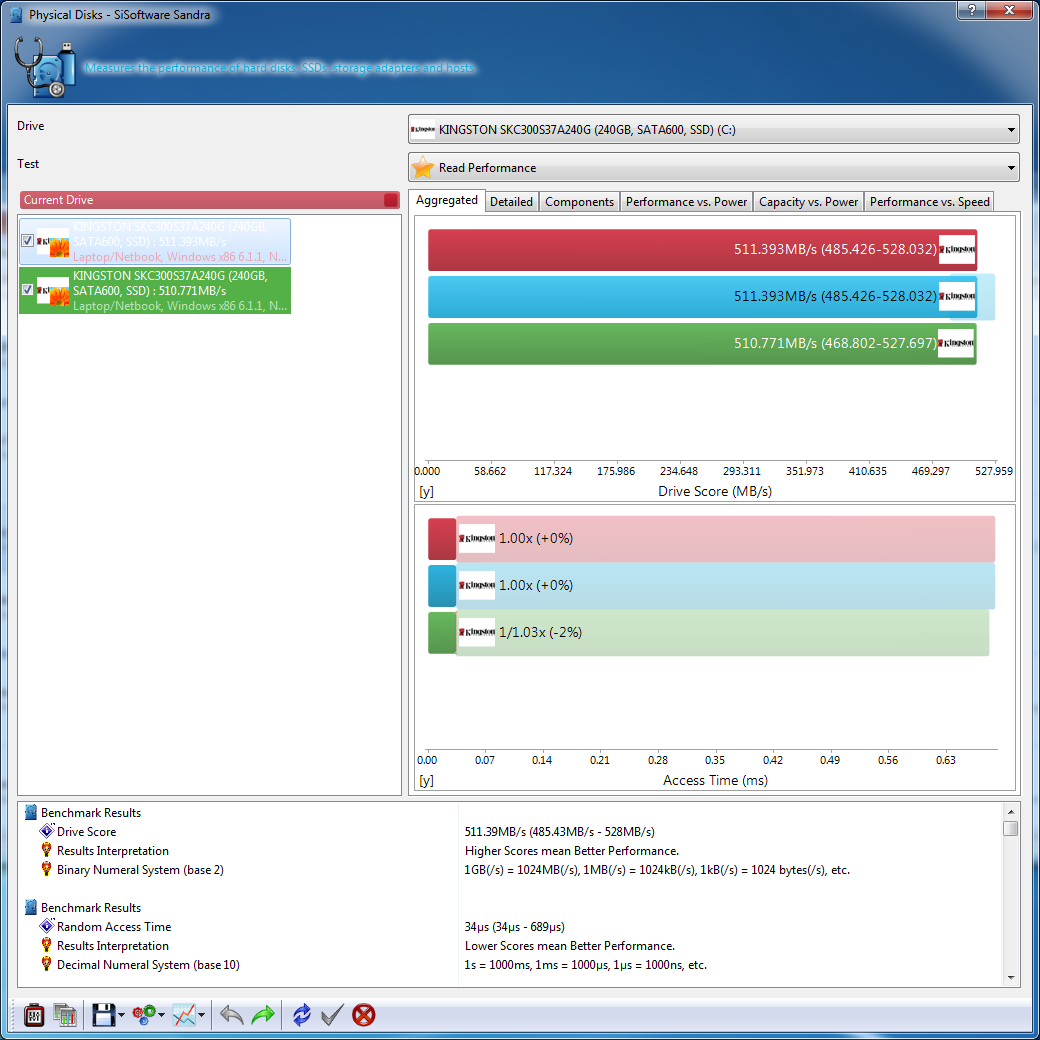1040x1040 pixels.
Task: Click 'Higher Scores mean Better Performance.' text
Action: pyautogui.click(x=572, y=851)
